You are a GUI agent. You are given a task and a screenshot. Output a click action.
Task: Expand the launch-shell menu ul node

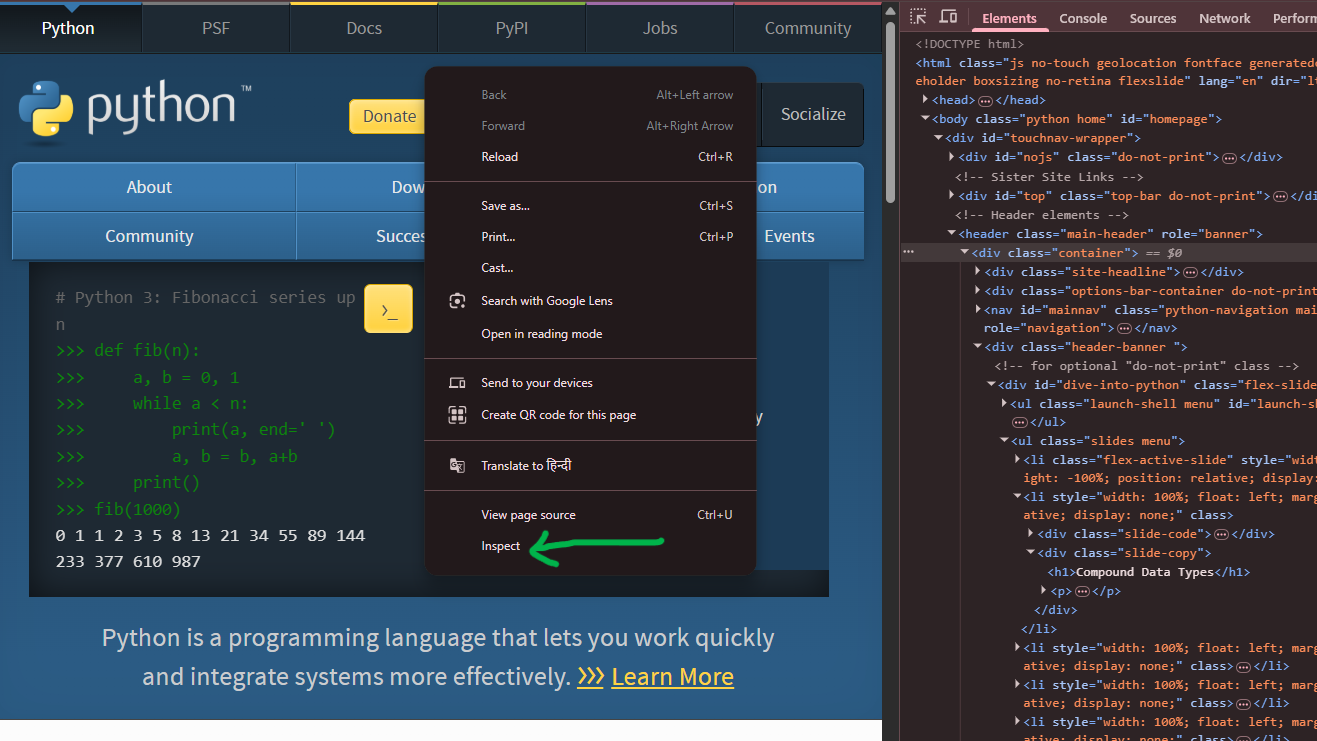pos(1004,403)
